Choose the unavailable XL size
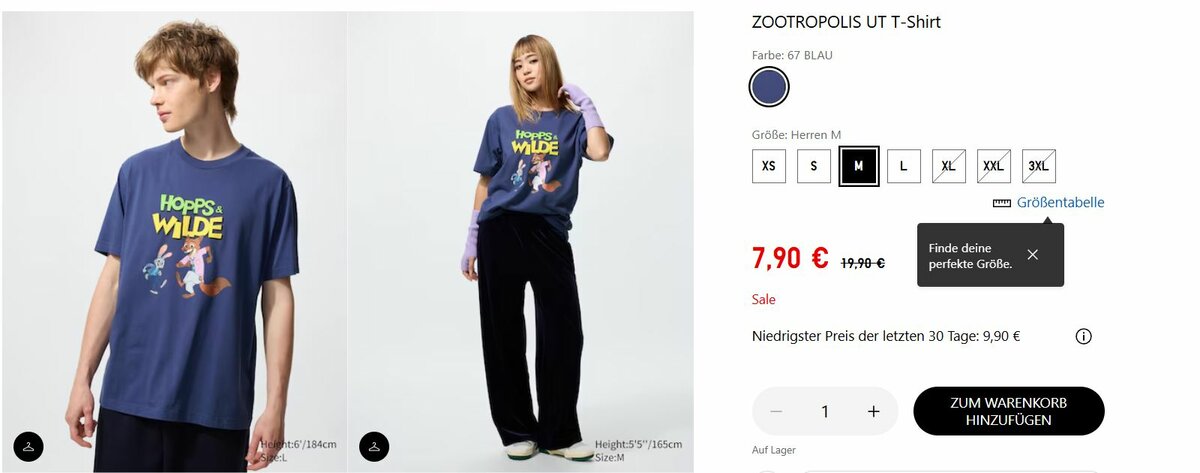Image resolution: width=1200 pixels, height=473 pixels. tap(949, 166)
